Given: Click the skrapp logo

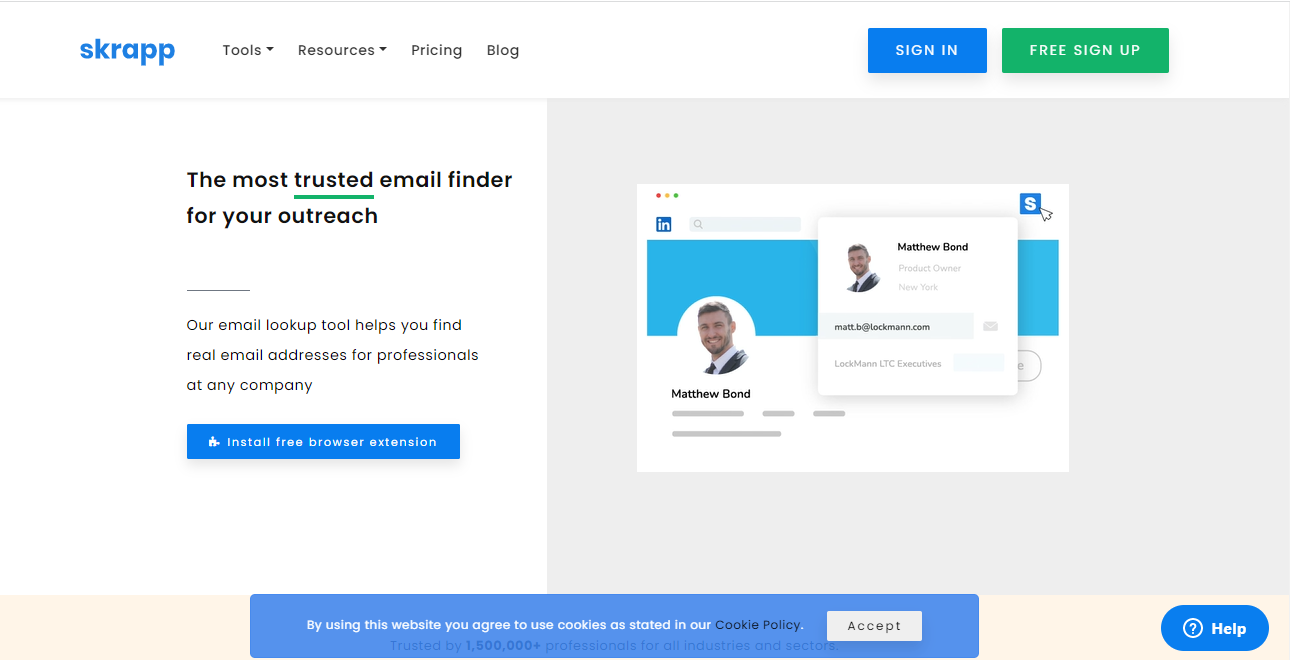Looking at the screenshot, I should click(x=127, y=51).
